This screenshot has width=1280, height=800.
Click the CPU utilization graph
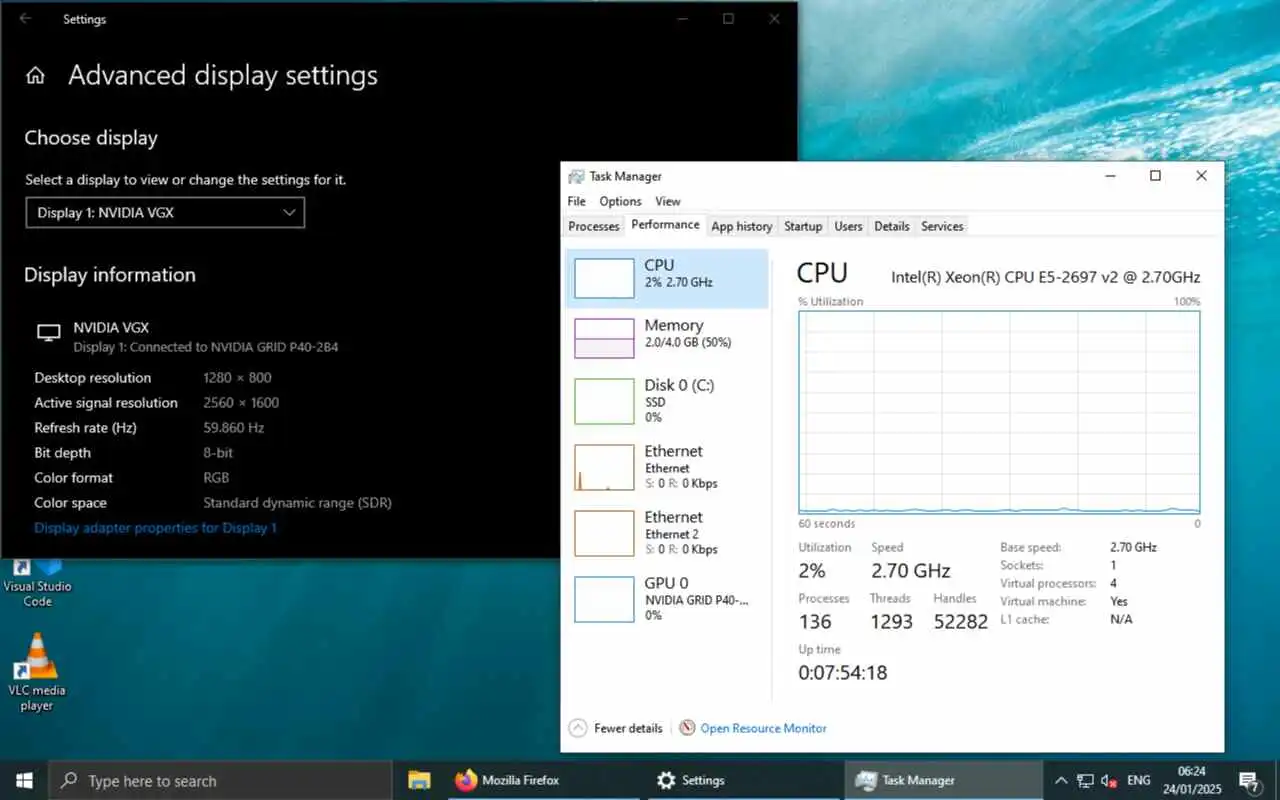tap(999, 412)
